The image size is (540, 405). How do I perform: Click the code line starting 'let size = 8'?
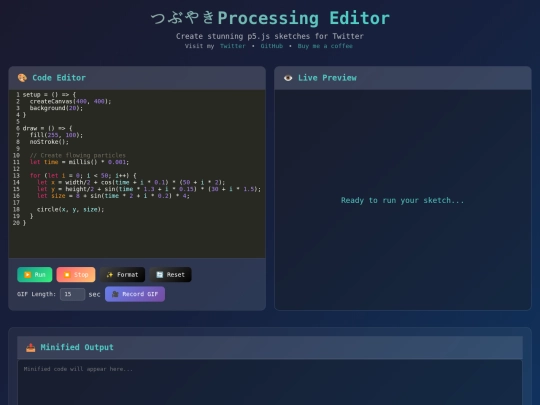coord(113,196)
